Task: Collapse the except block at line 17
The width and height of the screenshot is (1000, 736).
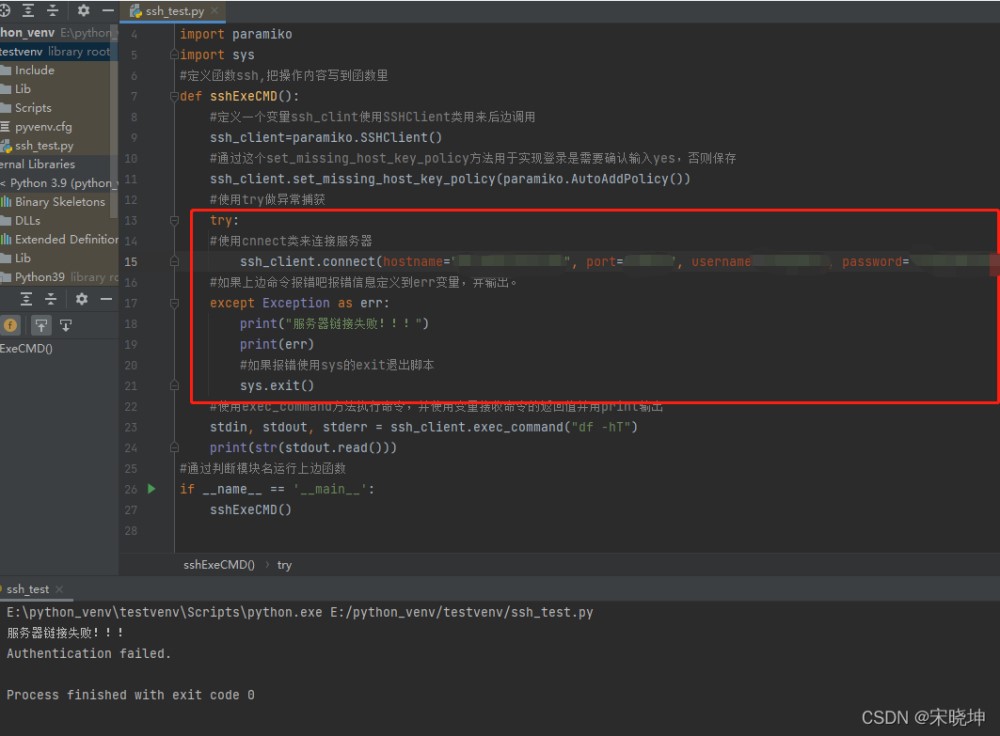Action: click(x=174, y=303)
